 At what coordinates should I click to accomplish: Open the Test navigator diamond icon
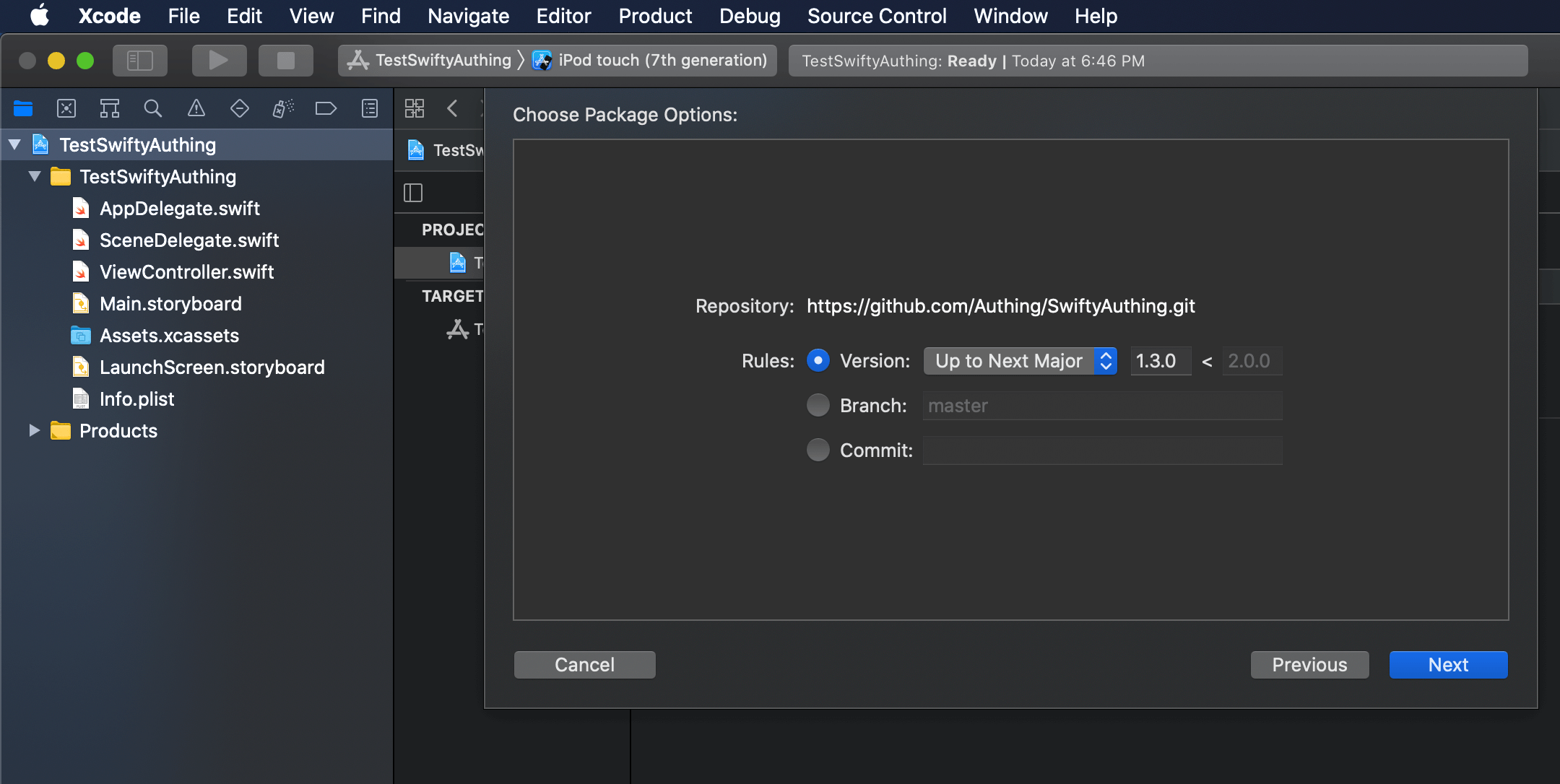[240, 109]
